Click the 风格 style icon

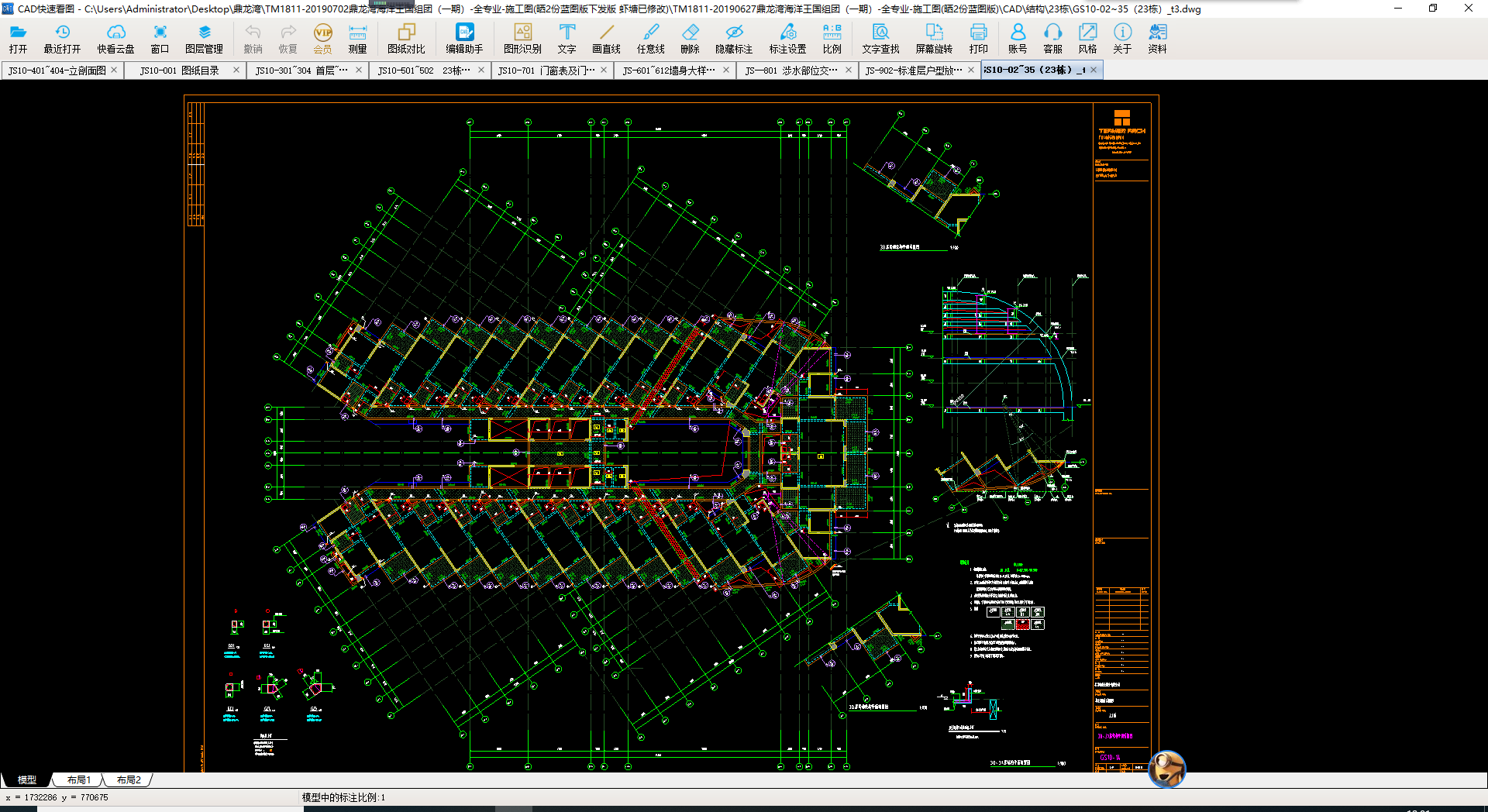(x=1087, y=39)
